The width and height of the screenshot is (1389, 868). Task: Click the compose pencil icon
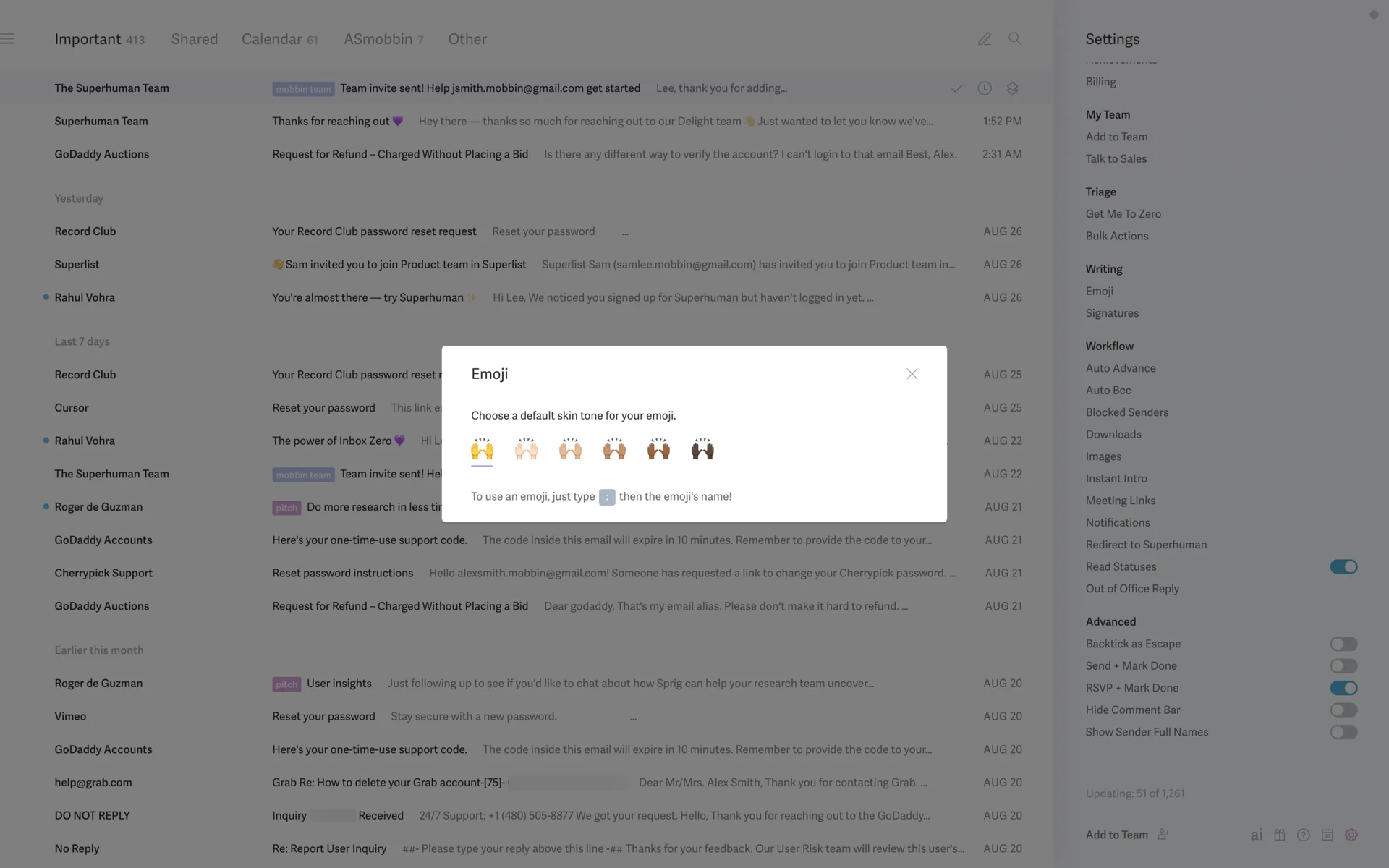(x=985, y=39)
